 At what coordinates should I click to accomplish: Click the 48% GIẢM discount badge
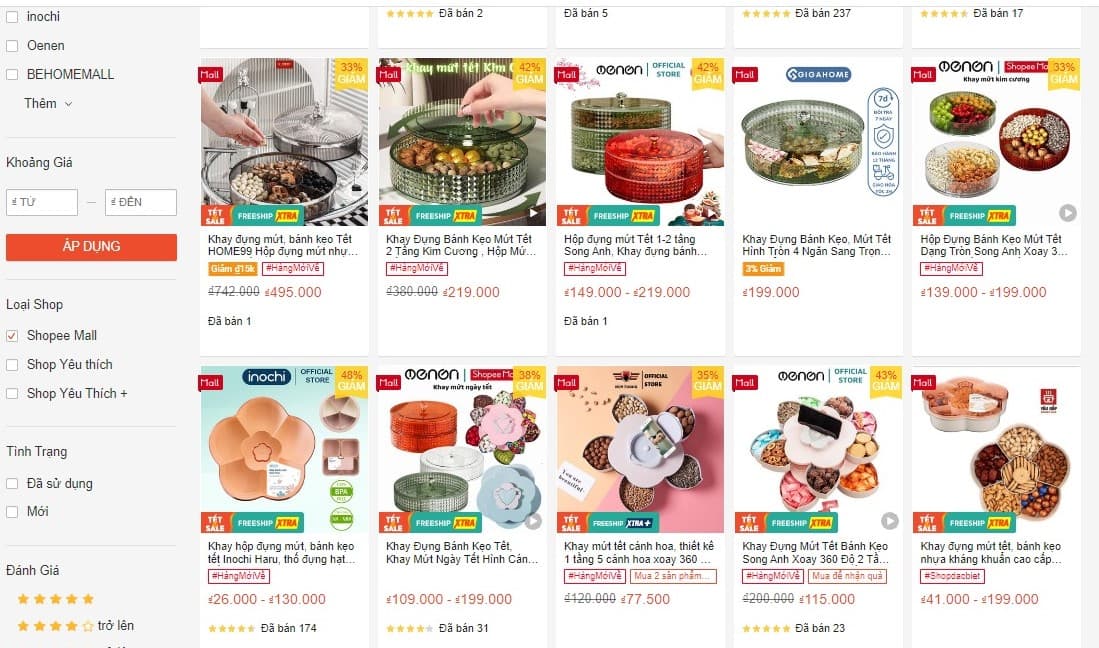pyautogui.click(x=351, y=380)
